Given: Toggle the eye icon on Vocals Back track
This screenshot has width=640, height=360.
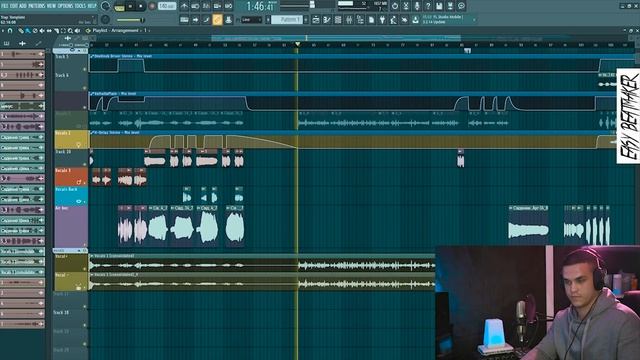Looking at the screenshot, I should click(78, 201).
